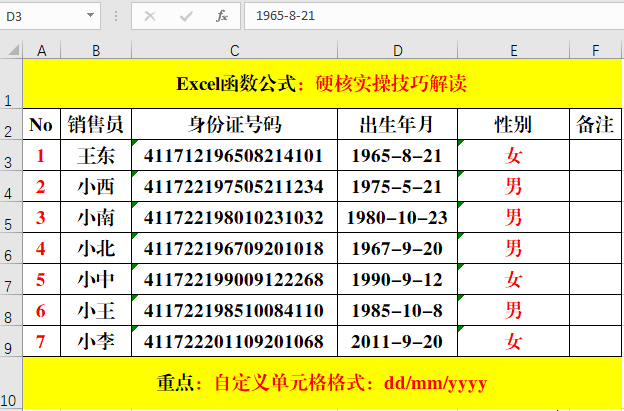Click the '备注' header cell

point(596,124)
